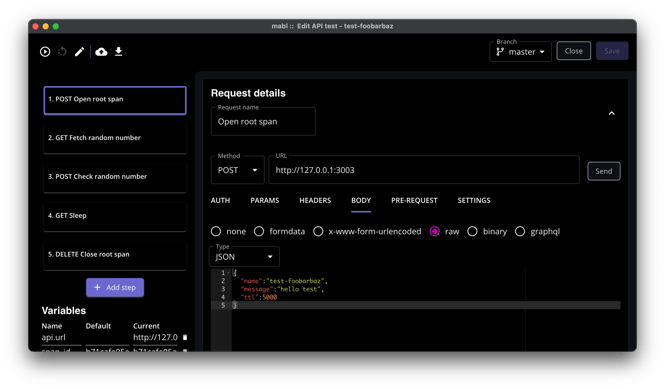The width and height of the screenshot is (665, 389).
Task: Select step 3 POST Check random number
Action: 115,177
